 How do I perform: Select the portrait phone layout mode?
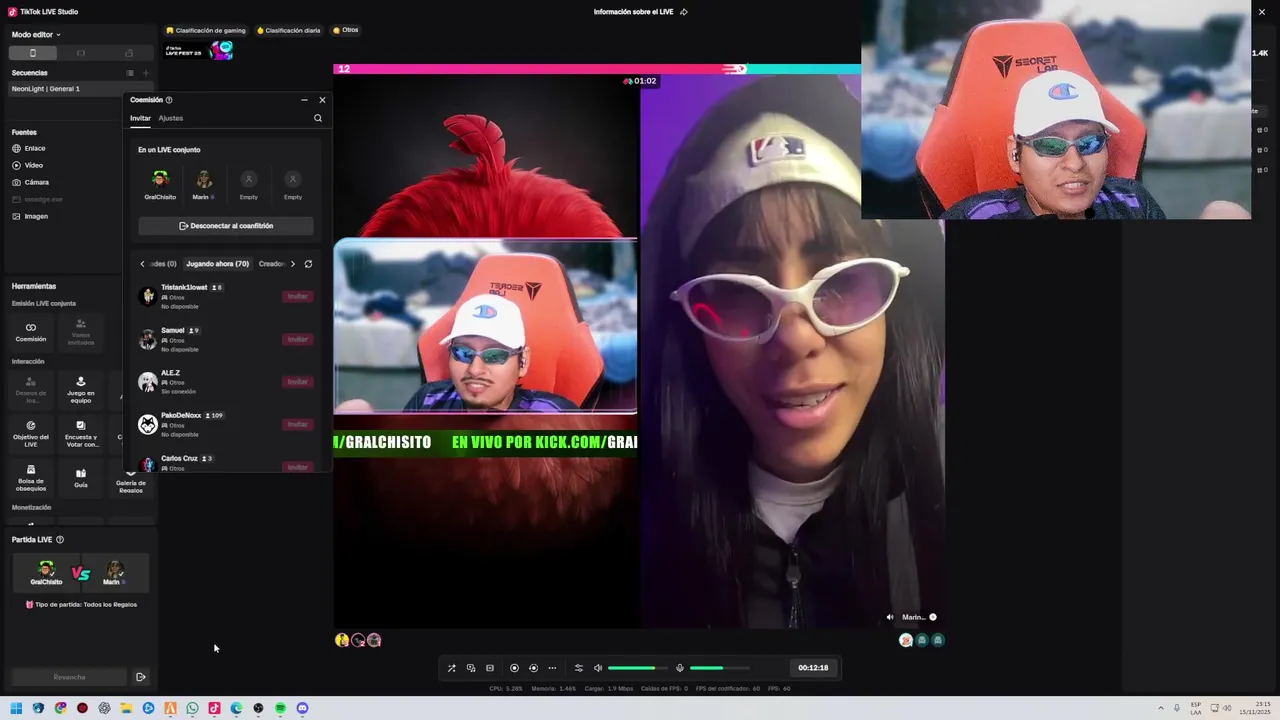click(x=33, y=53)
